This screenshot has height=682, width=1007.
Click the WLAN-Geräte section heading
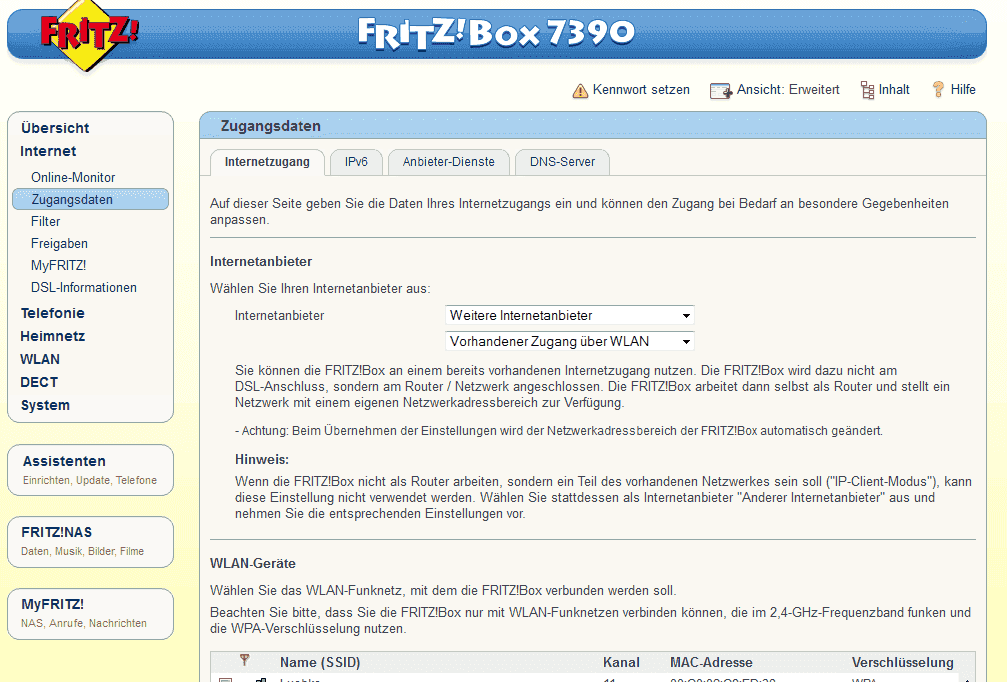[x=253, y=563]
